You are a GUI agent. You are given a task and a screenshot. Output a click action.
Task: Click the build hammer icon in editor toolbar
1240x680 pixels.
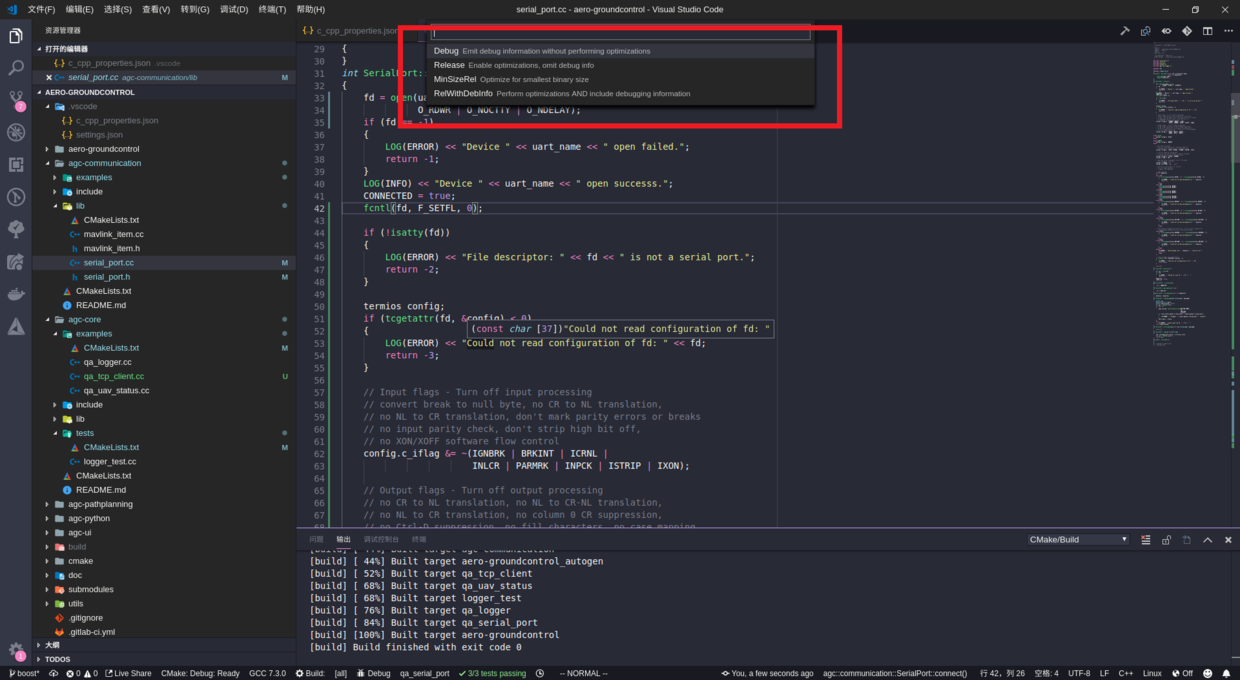pyautogui.click(x=1125, y=31)
